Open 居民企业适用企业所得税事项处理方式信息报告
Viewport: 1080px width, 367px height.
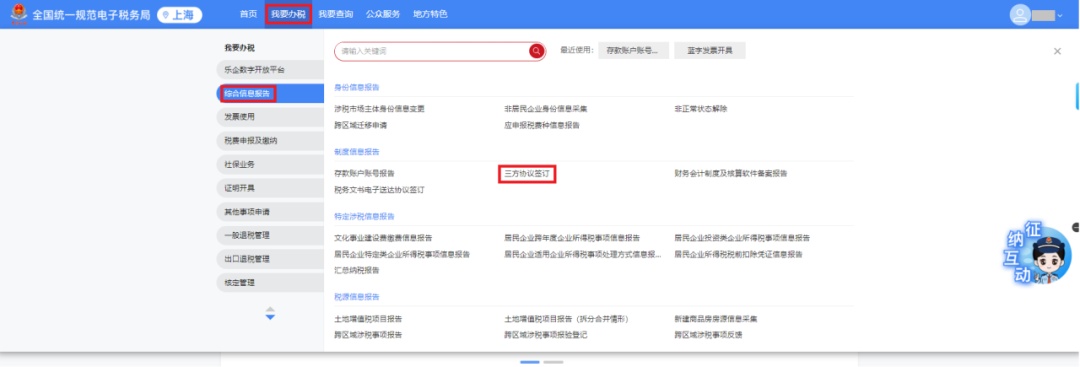[583, 254]
